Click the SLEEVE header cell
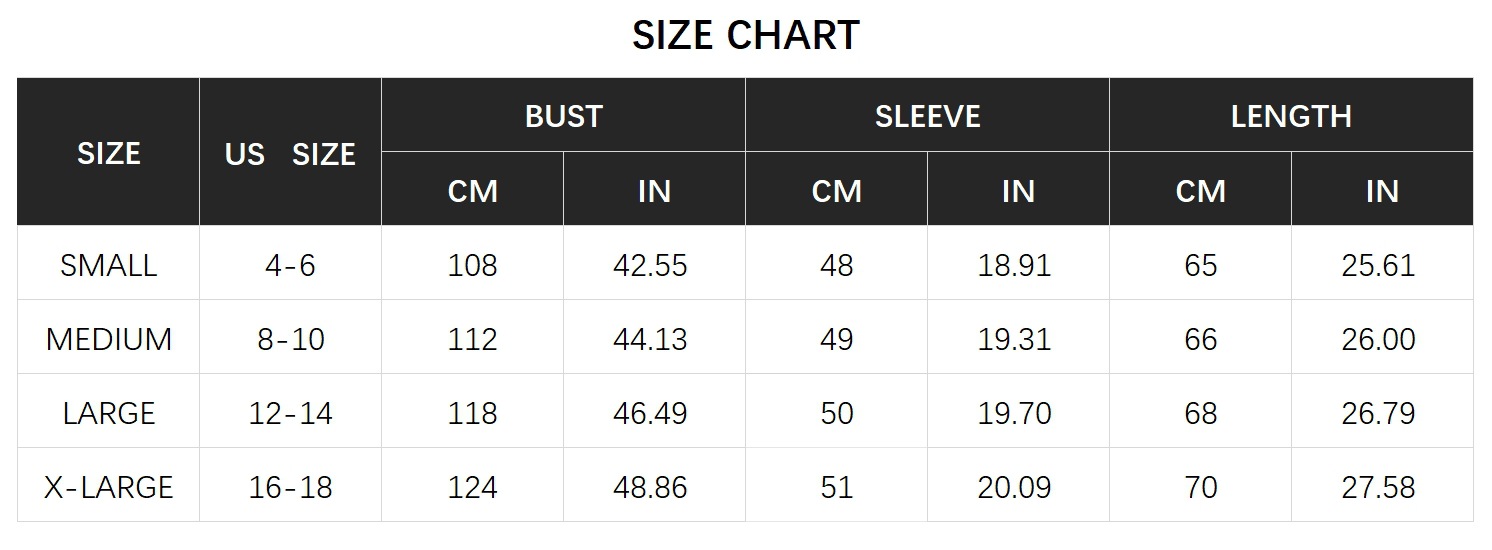Image resolution: width=1492 pixels, height=550 pixels. [x=927, y=116]
